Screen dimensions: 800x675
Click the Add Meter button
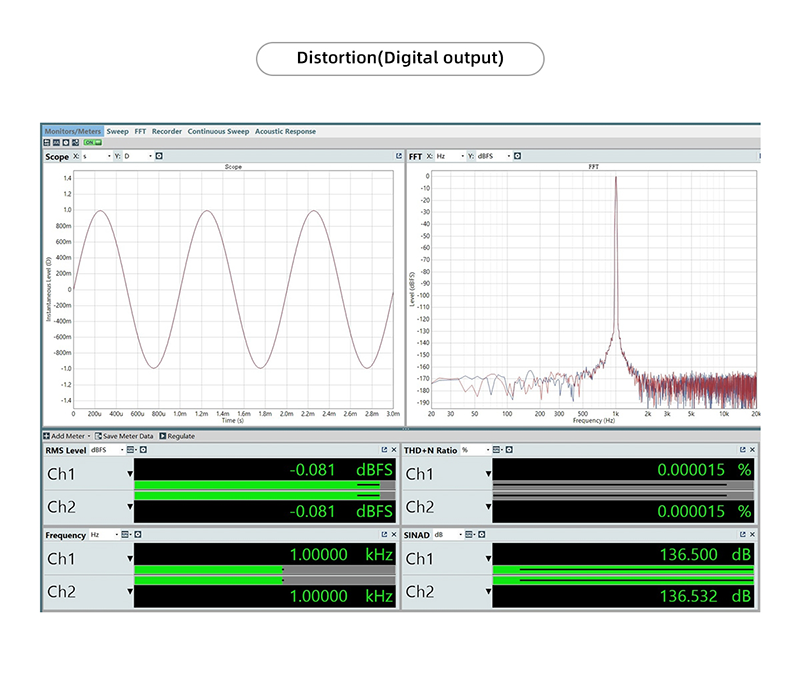click(68, 436)
